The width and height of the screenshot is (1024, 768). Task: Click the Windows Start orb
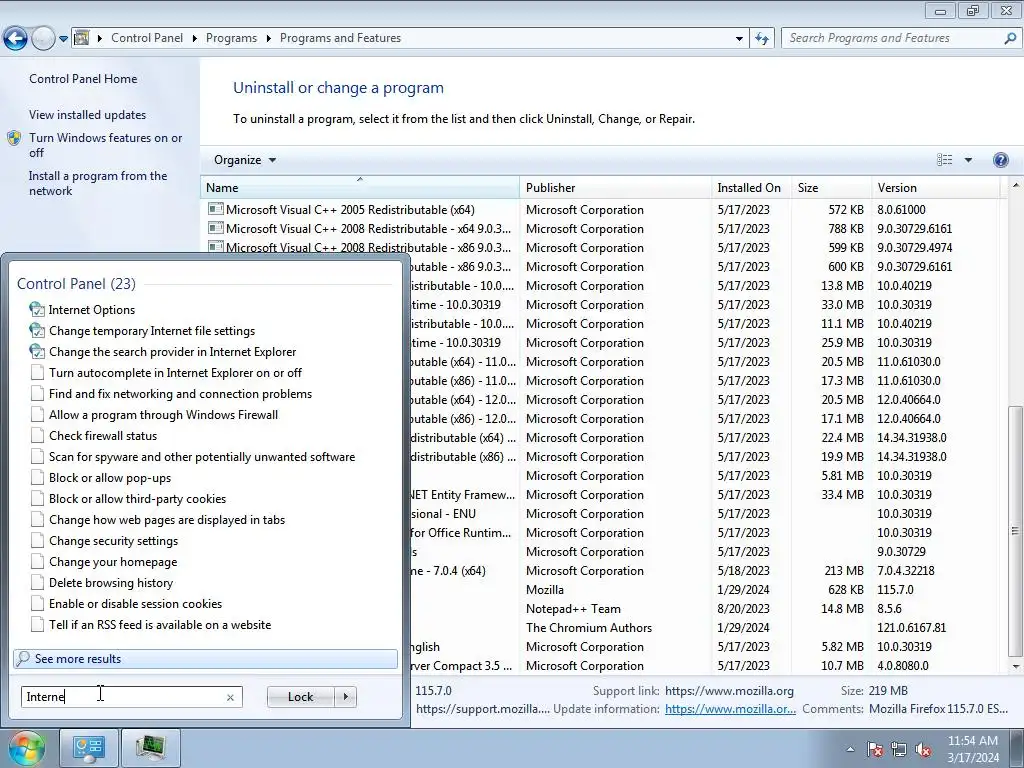click(x=25, y=748)
